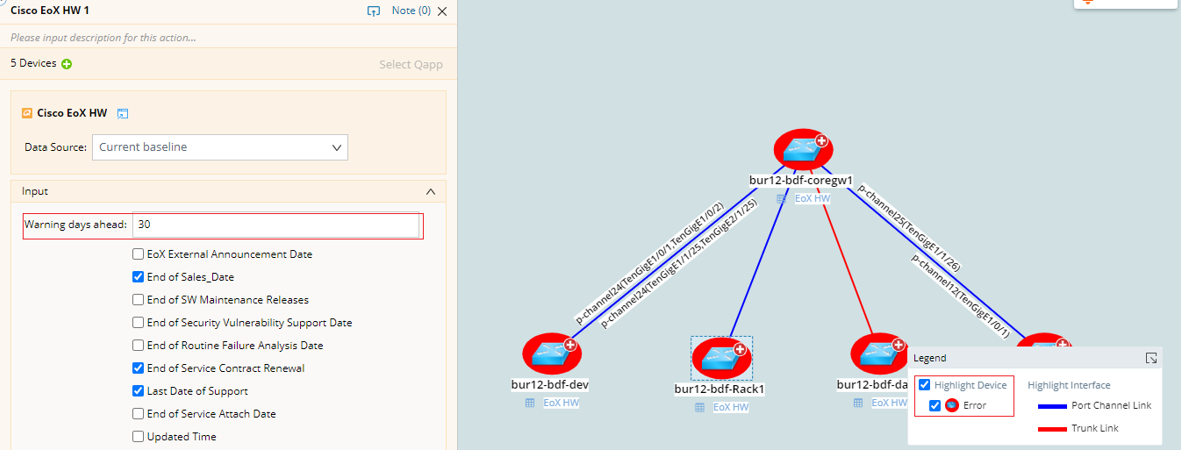Open the Note (0) link
The image size is (1181, 451).
click(x=411, y=11)
